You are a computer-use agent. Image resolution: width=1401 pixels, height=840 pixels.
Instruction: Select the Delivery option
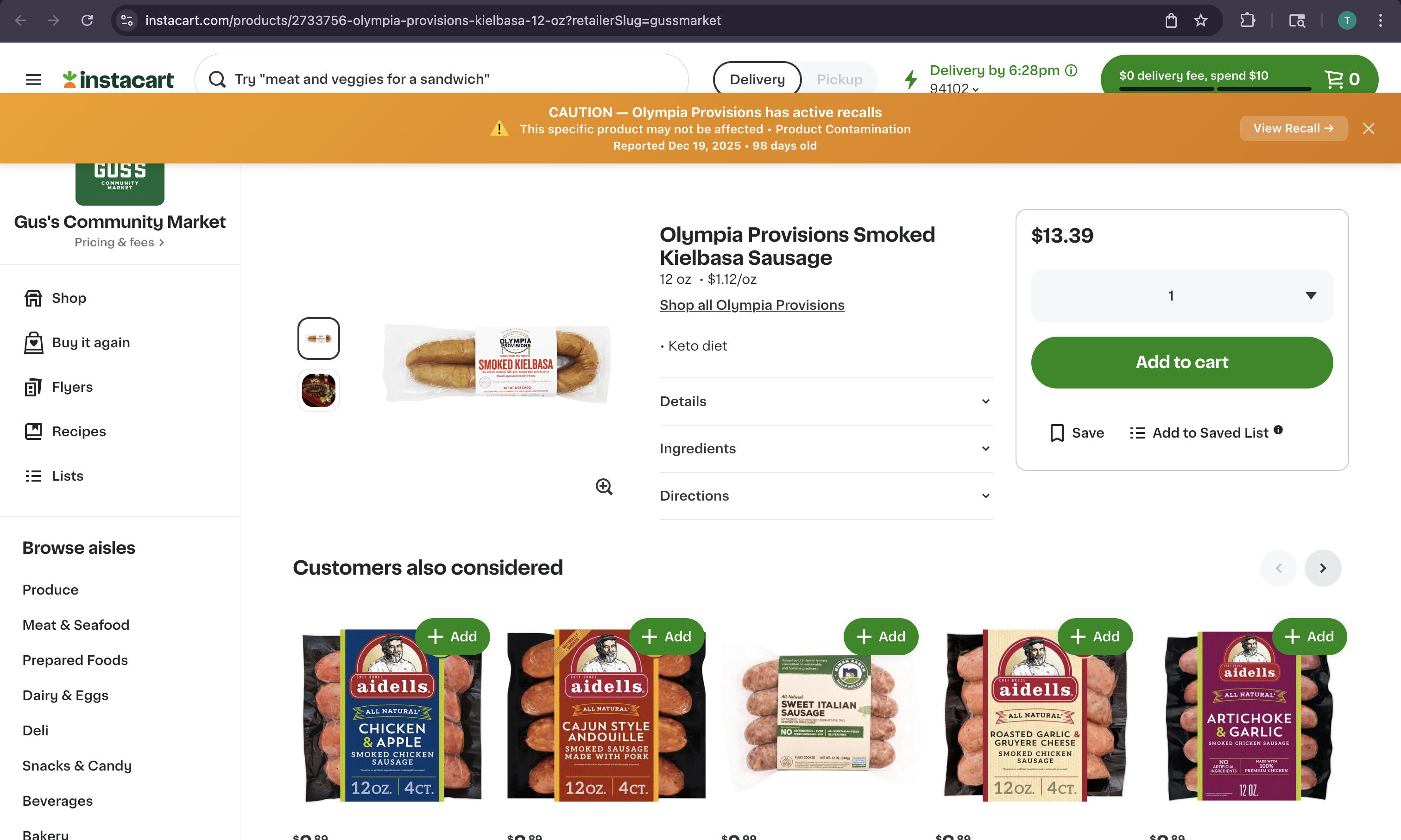[757, 79]
